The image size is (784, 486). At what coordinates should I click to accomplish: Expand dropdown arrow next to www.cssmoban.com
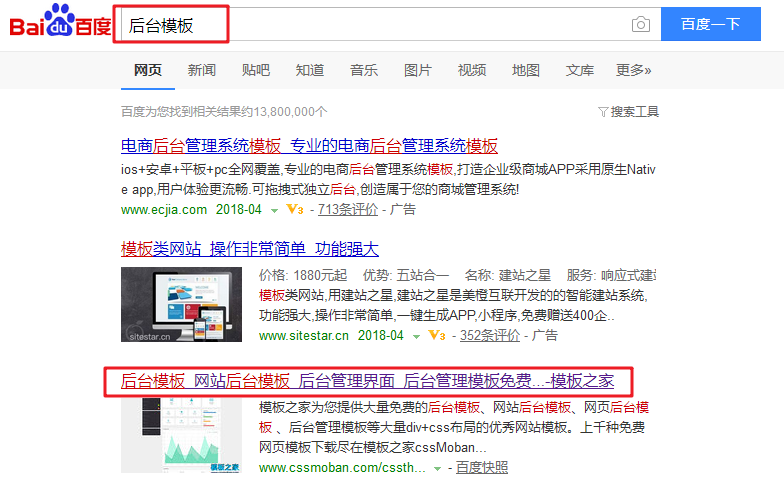[x=438, y=468]
